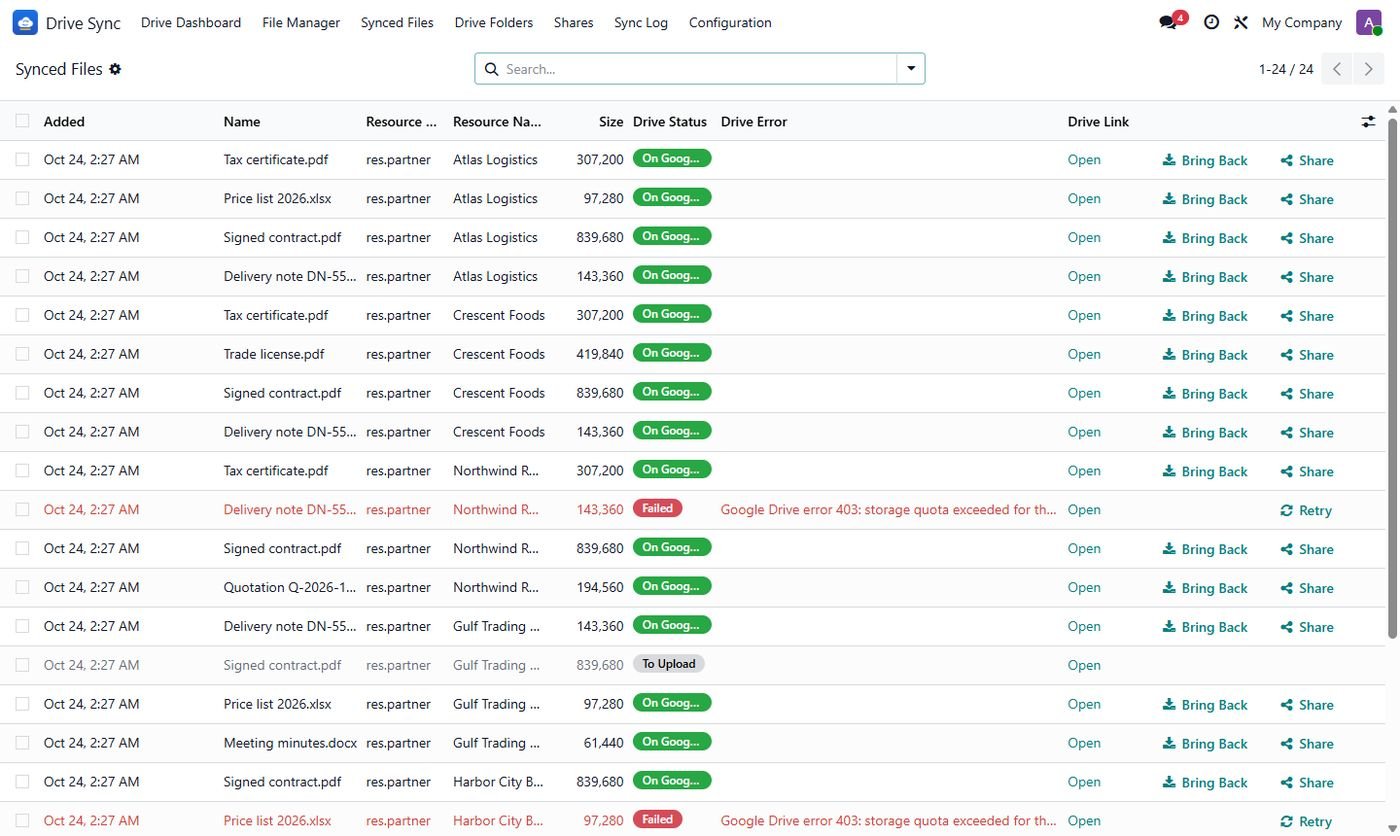Open optional columns adjust icon
1400x836 pixels.
tap(1368, 121)
